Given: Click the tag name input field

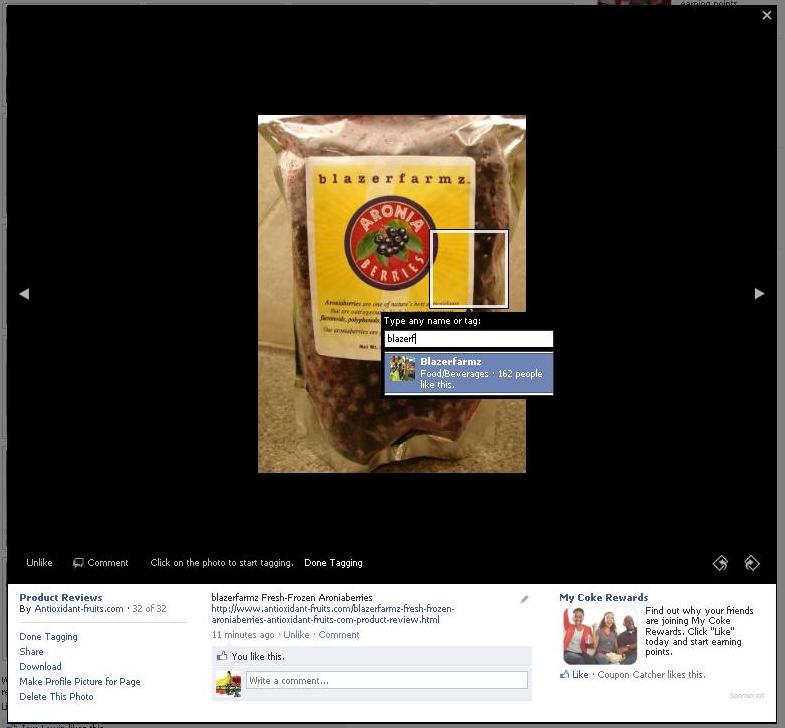Looking at the screenshot, I should pos(468,339).
